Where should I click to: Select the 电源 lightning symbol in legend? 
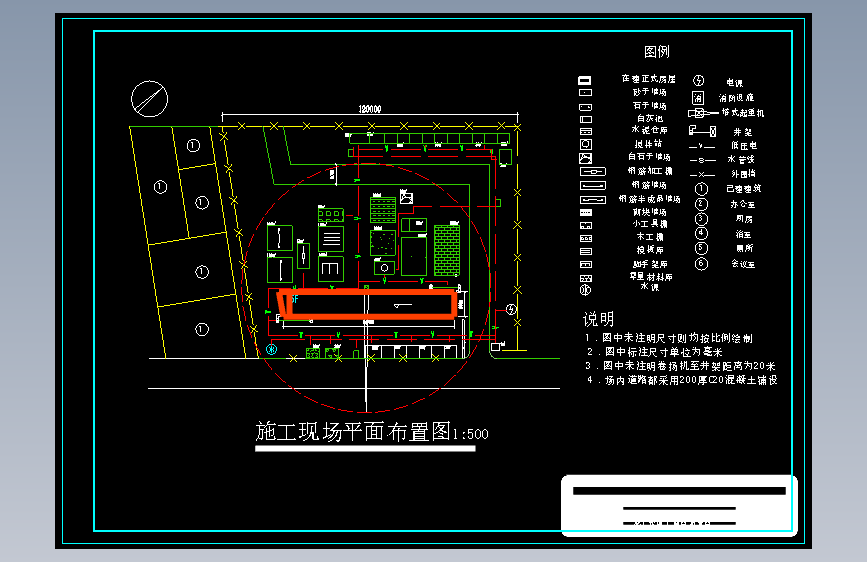coord(698,81)
